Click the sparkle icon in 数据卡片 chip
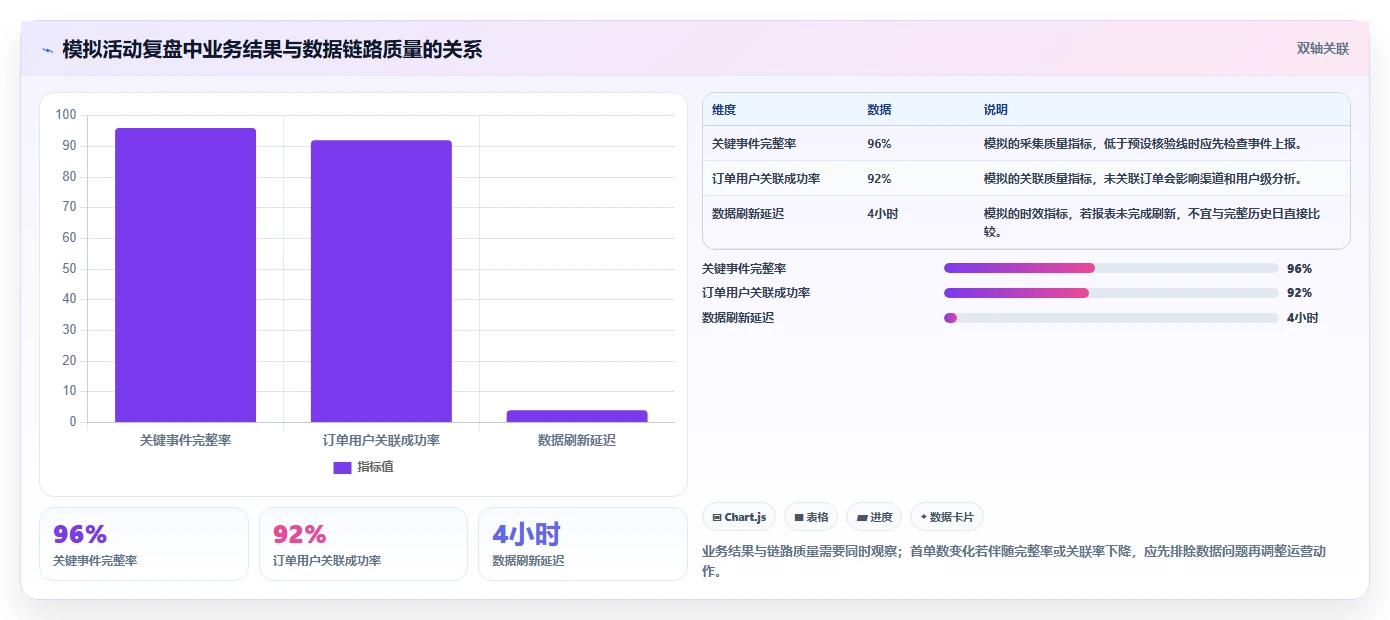 [923, 518]
